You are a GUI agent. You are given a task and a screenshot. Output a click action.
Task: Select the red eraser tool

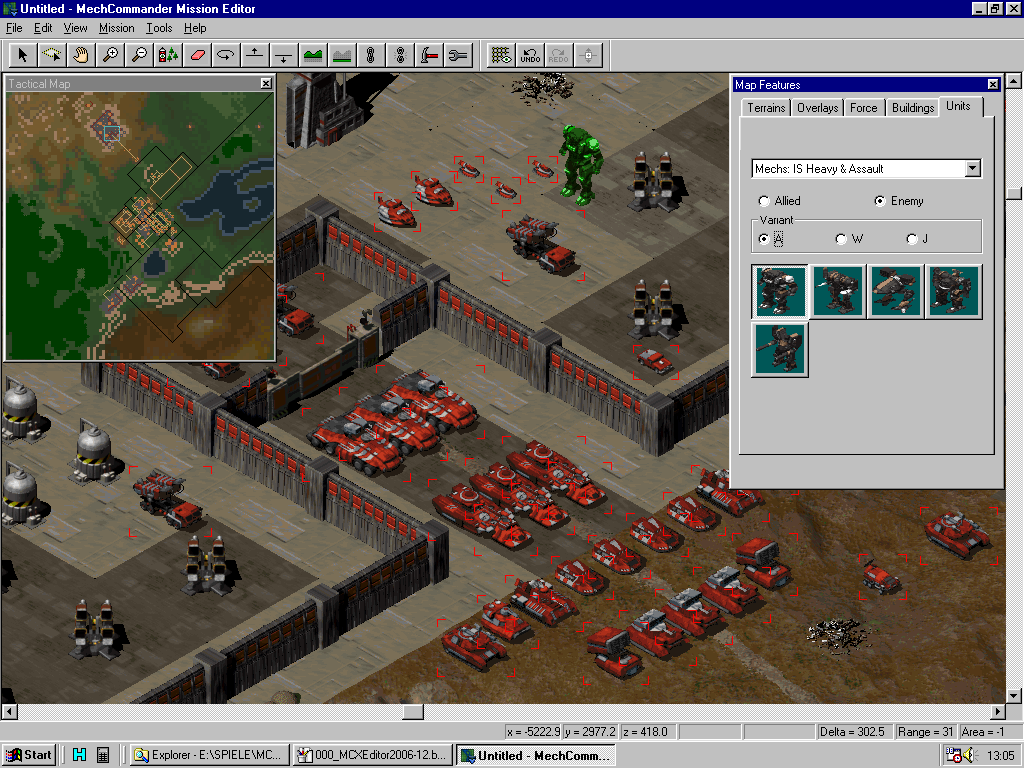click(197, 56)
